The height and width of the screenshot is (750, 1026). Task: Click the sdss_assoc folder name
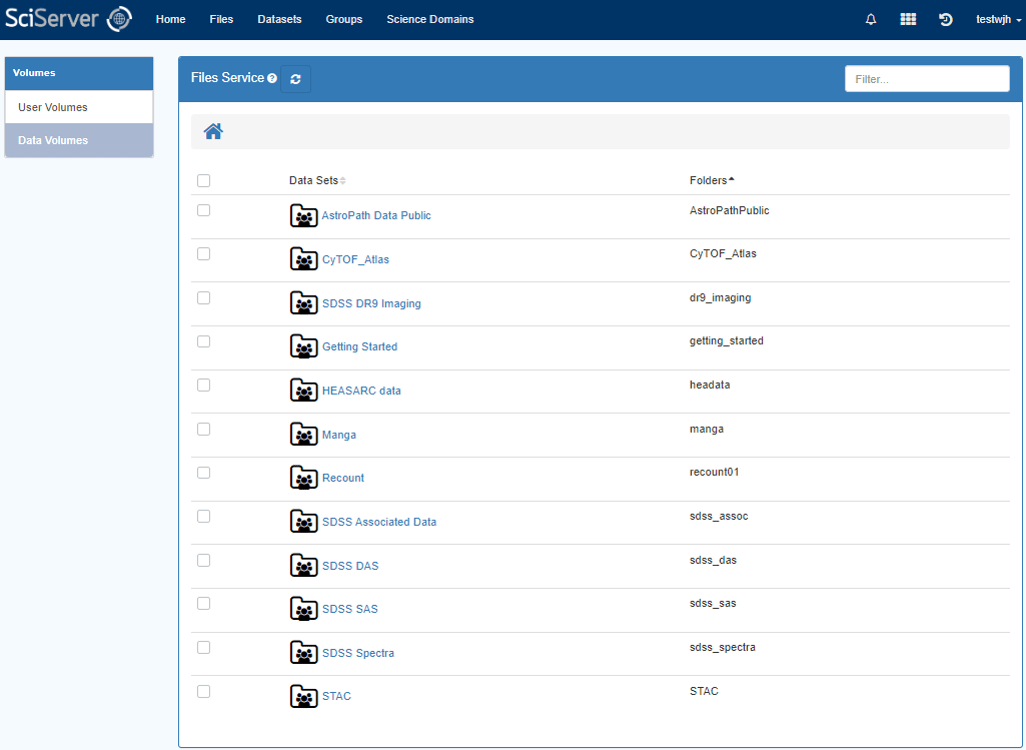(x=719, y=516)
